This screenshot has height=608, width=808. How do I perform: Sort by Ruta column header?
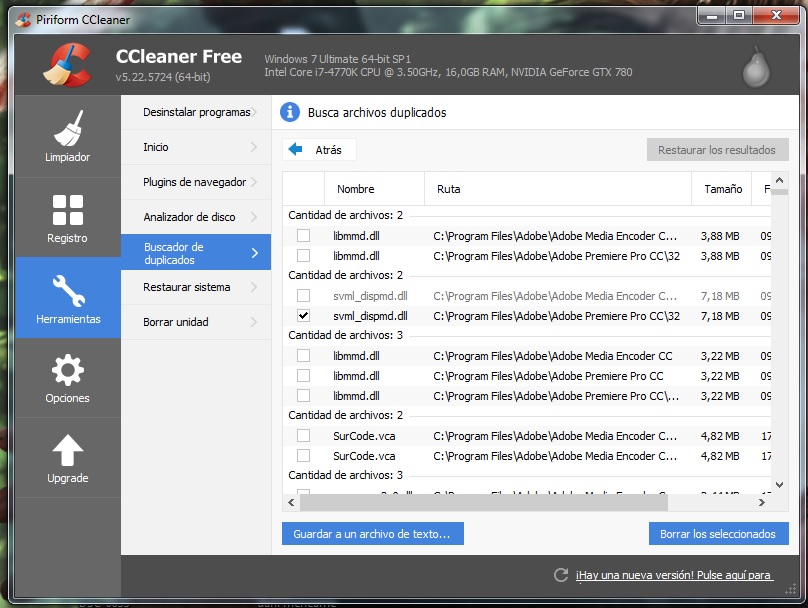tap(558, 189)
